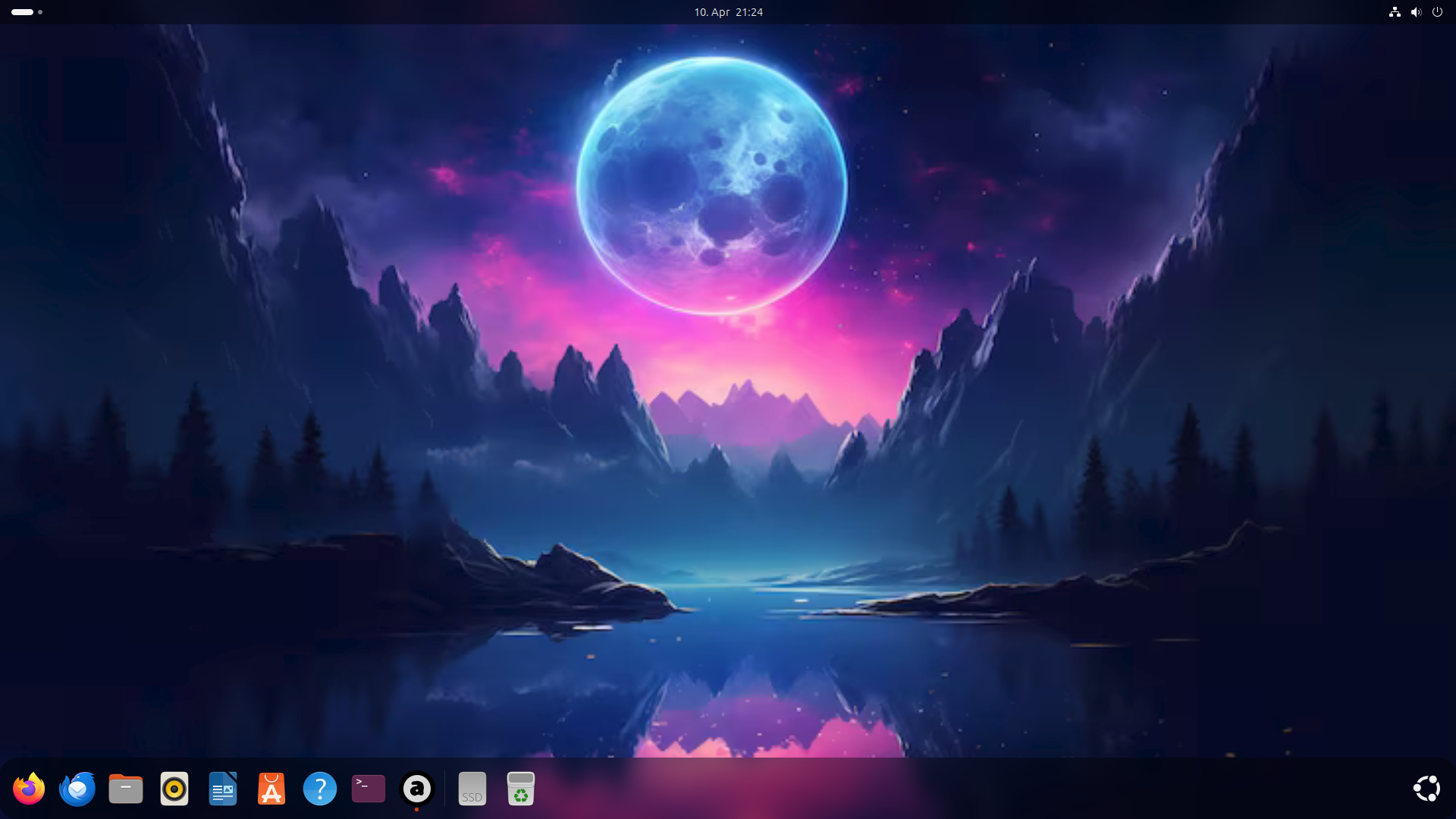Click the date text '10. Apr'
The height and width of the screenshot is (819, 1456).
[711, 12]
